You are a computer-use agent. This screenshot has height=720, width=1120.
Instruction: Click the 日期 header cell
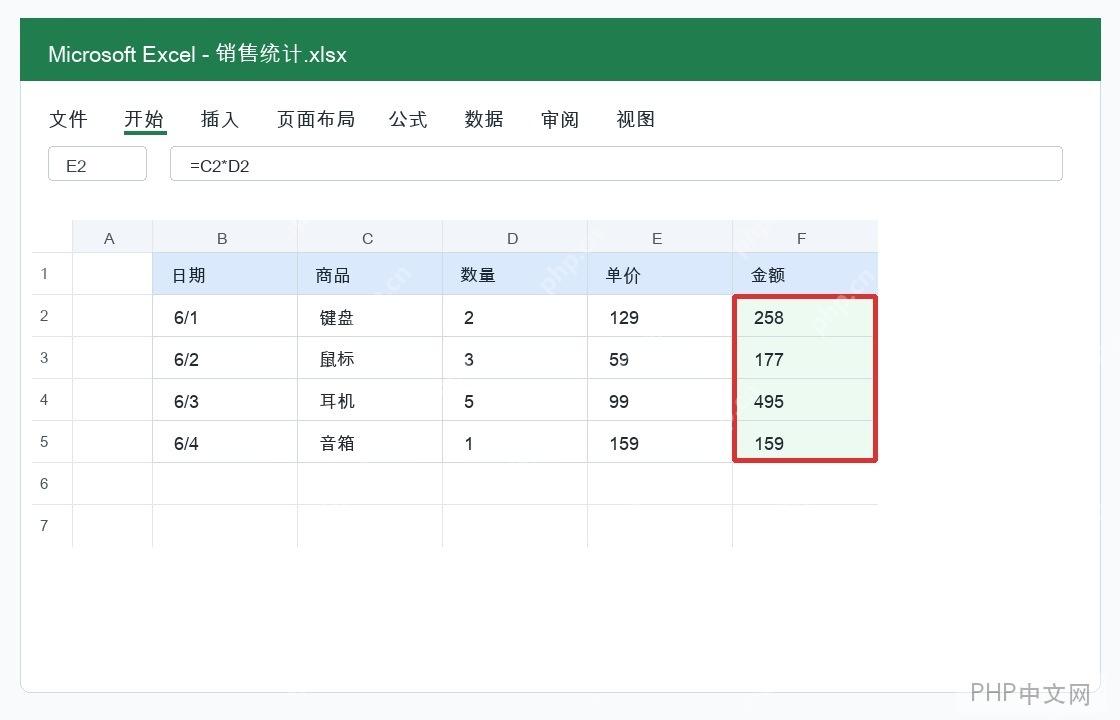pos(225,274)
